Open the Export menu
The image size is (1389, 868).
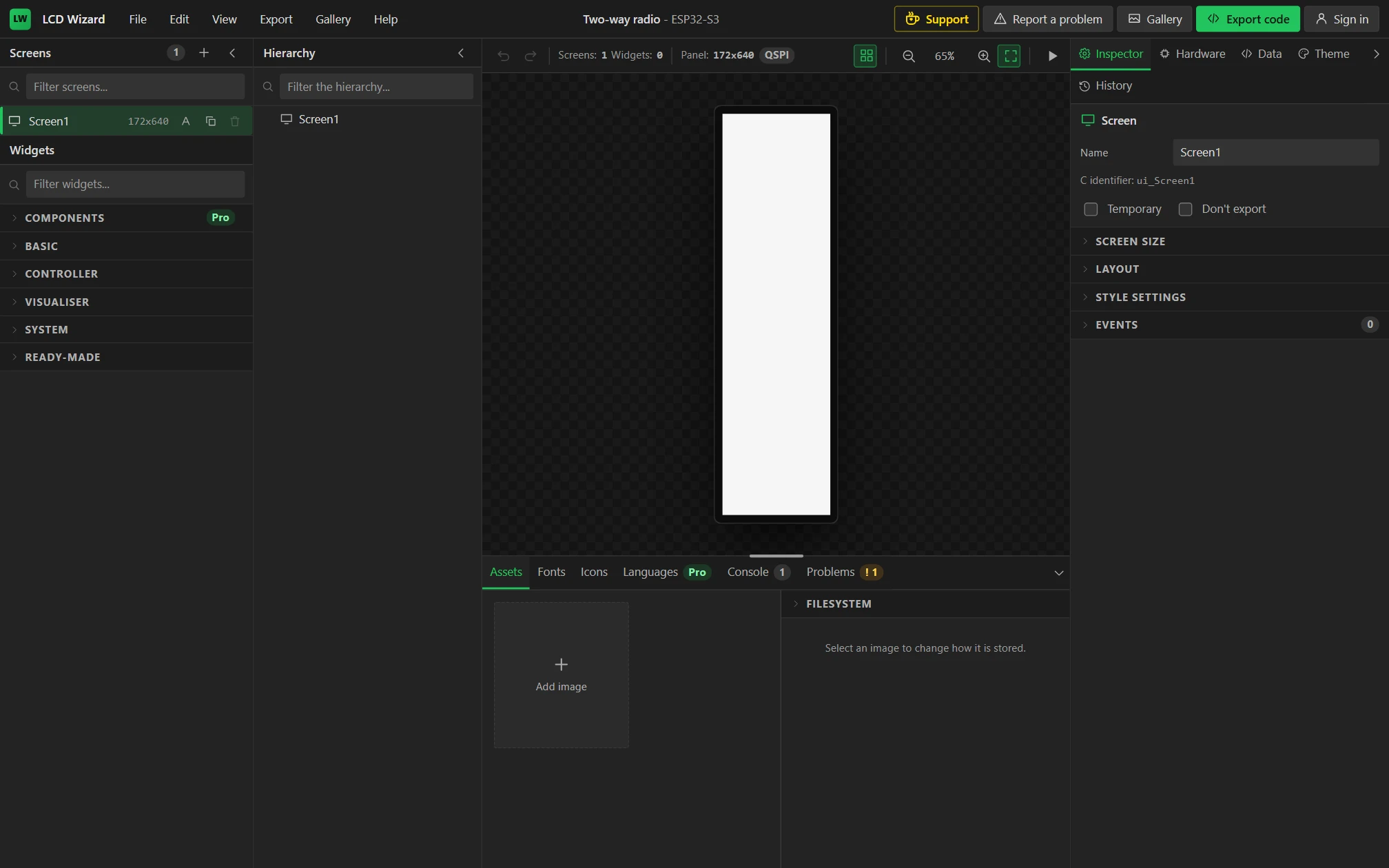click(x=276, y=19)
